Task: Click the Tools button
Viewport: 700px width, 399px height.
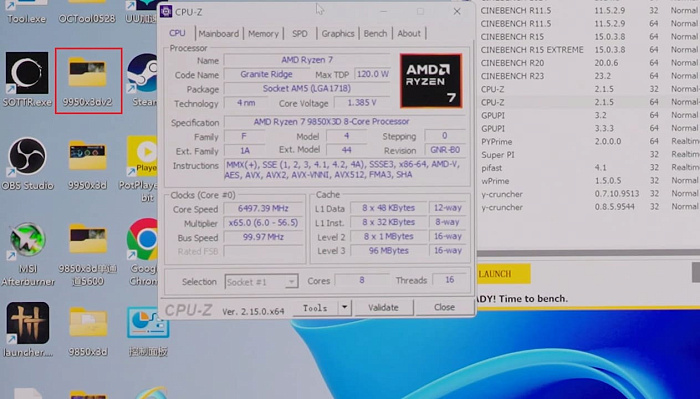Action: pyautogui.click(x=315, y=308)
